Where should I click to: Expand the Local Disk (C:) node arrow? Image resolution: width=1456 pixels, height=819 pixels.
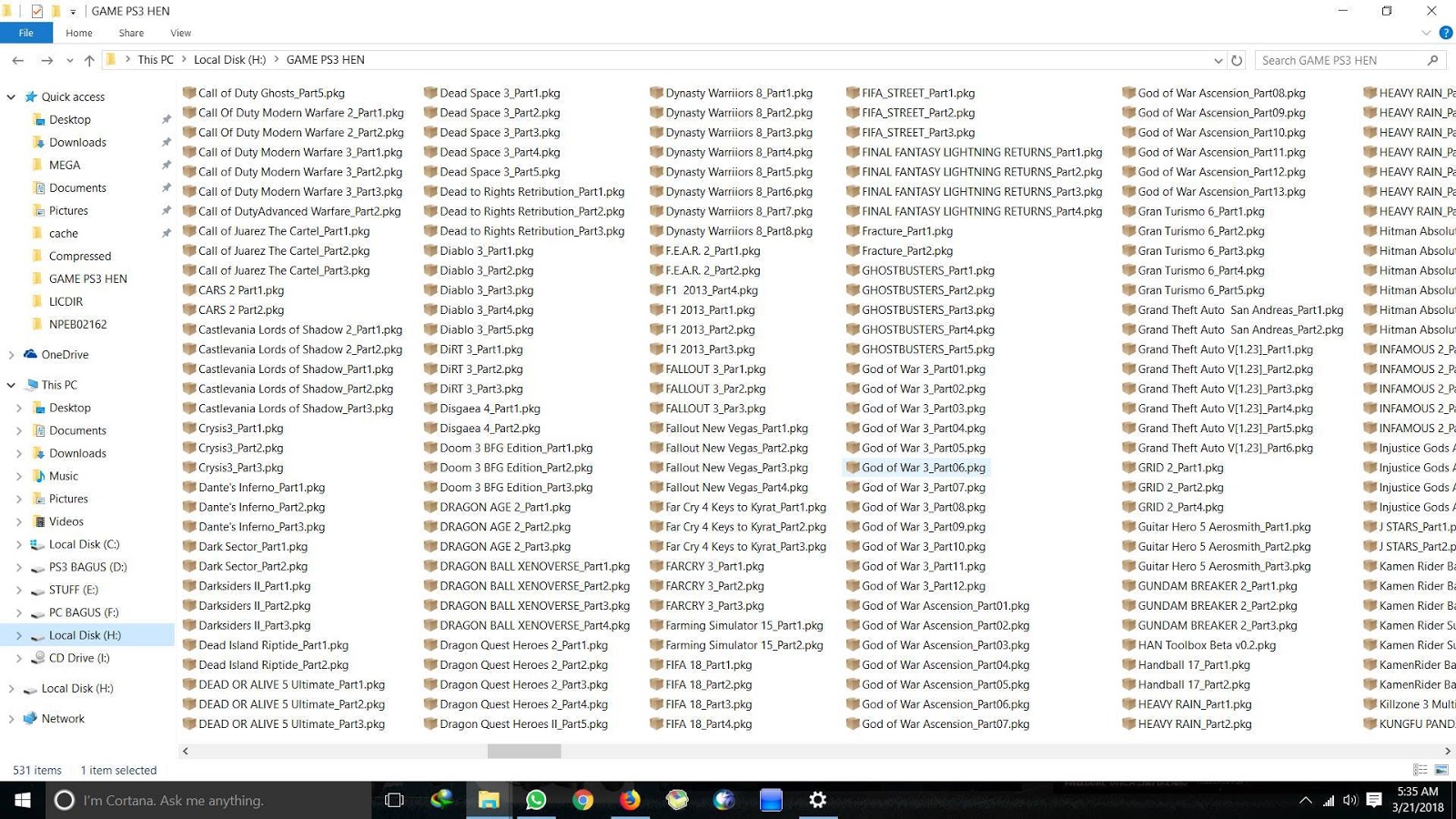[19, 544]
